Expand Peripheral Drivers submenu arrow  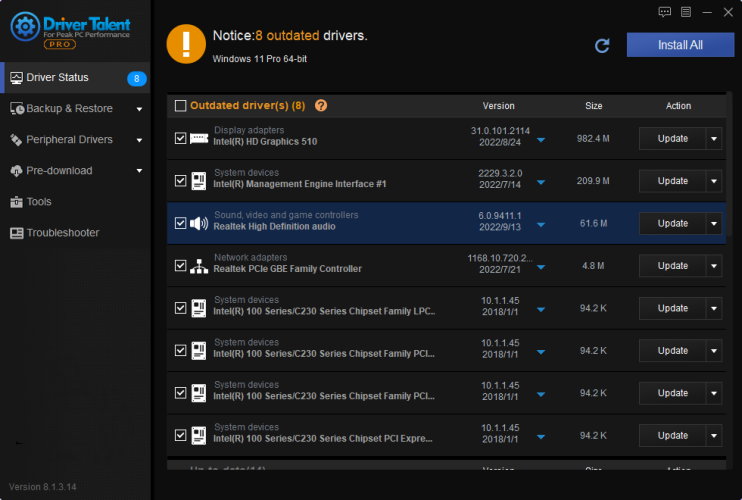click(x=139, y=140)
